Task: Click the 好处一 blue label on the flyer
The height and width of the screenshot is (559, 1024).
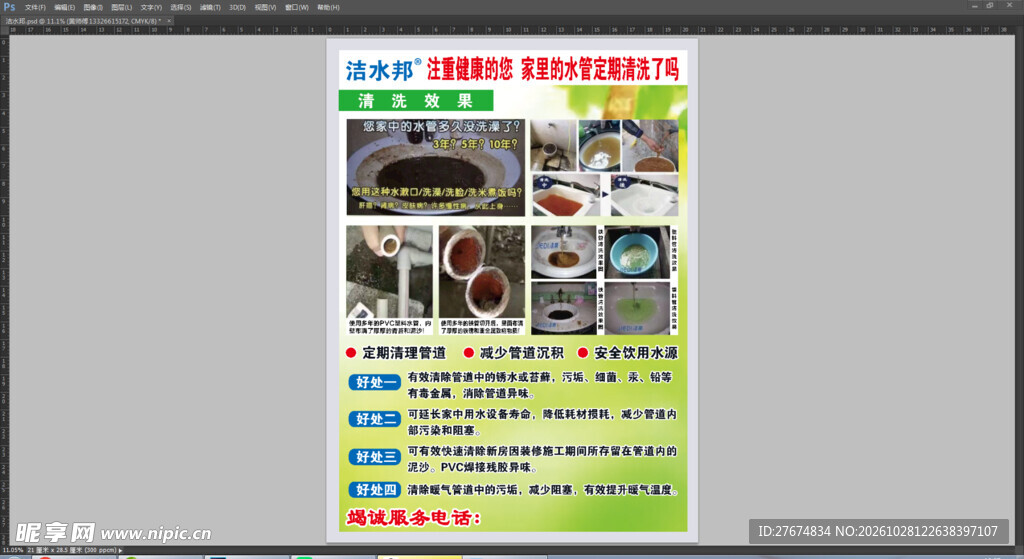Action: 374,382
